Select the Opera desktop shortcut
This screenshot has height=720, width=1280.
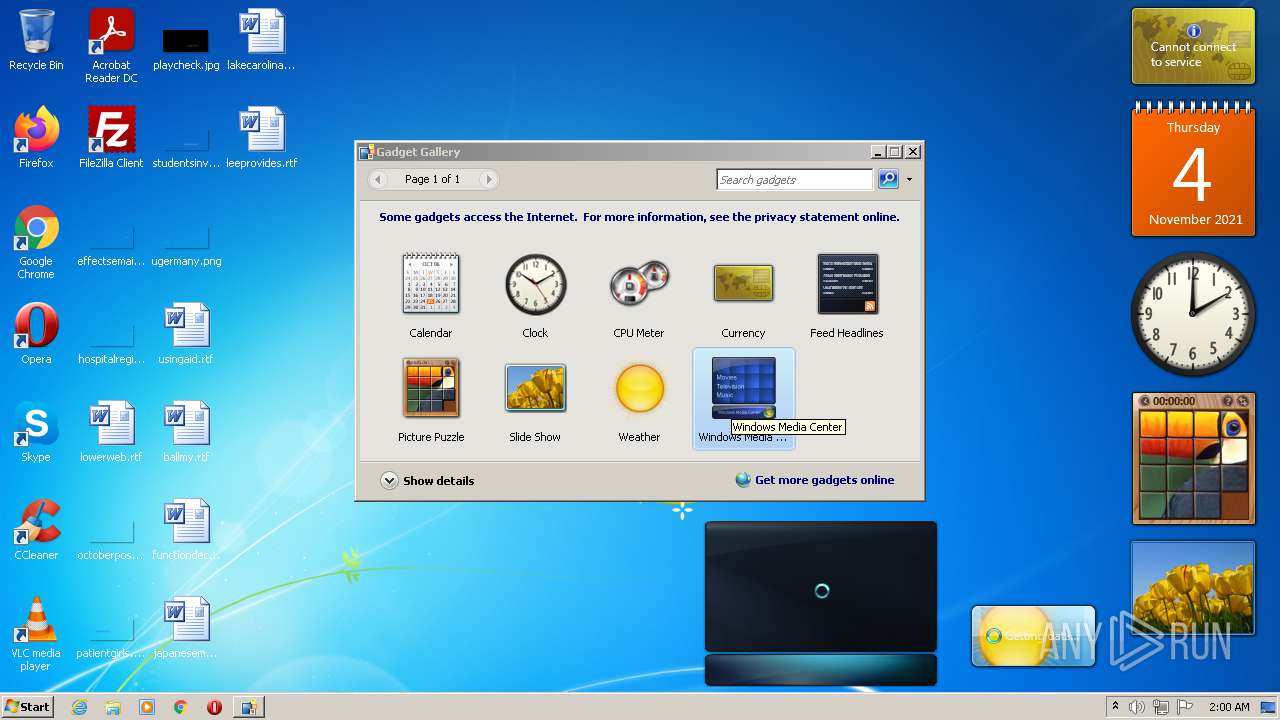(x=36, y=334)
